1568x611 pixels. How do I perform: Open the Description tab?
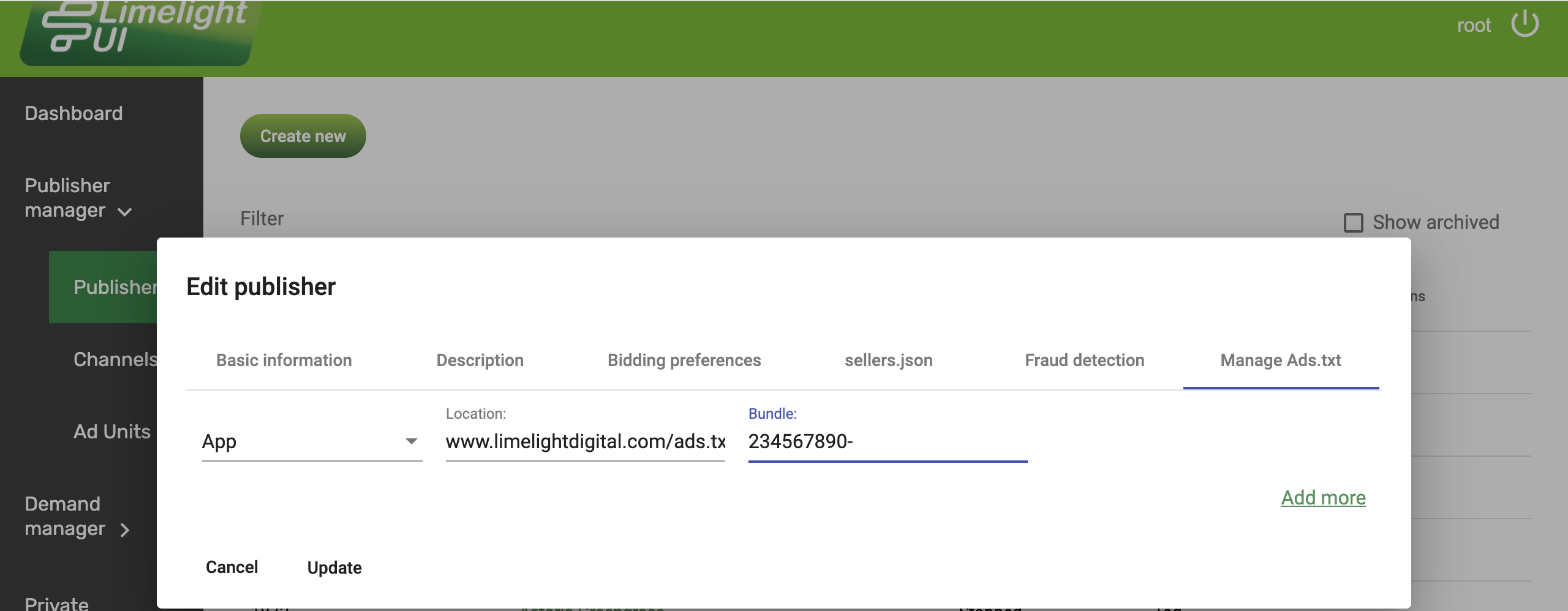(x=480, y=360)
